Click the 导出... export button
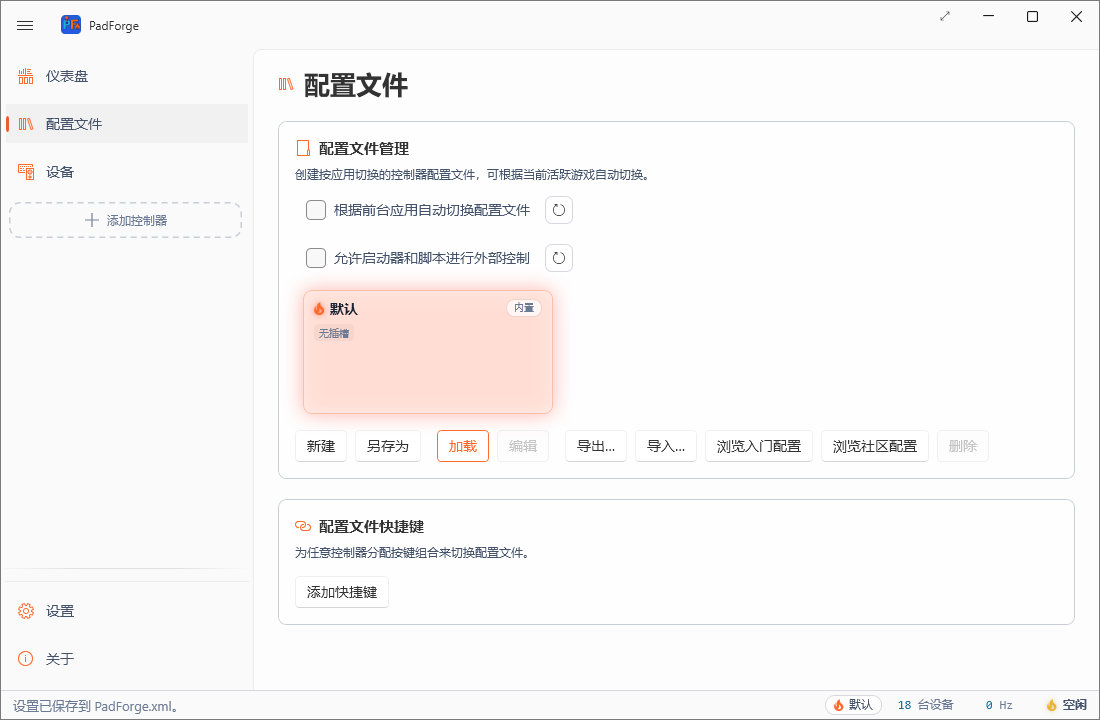 click(x=596, y=446)
